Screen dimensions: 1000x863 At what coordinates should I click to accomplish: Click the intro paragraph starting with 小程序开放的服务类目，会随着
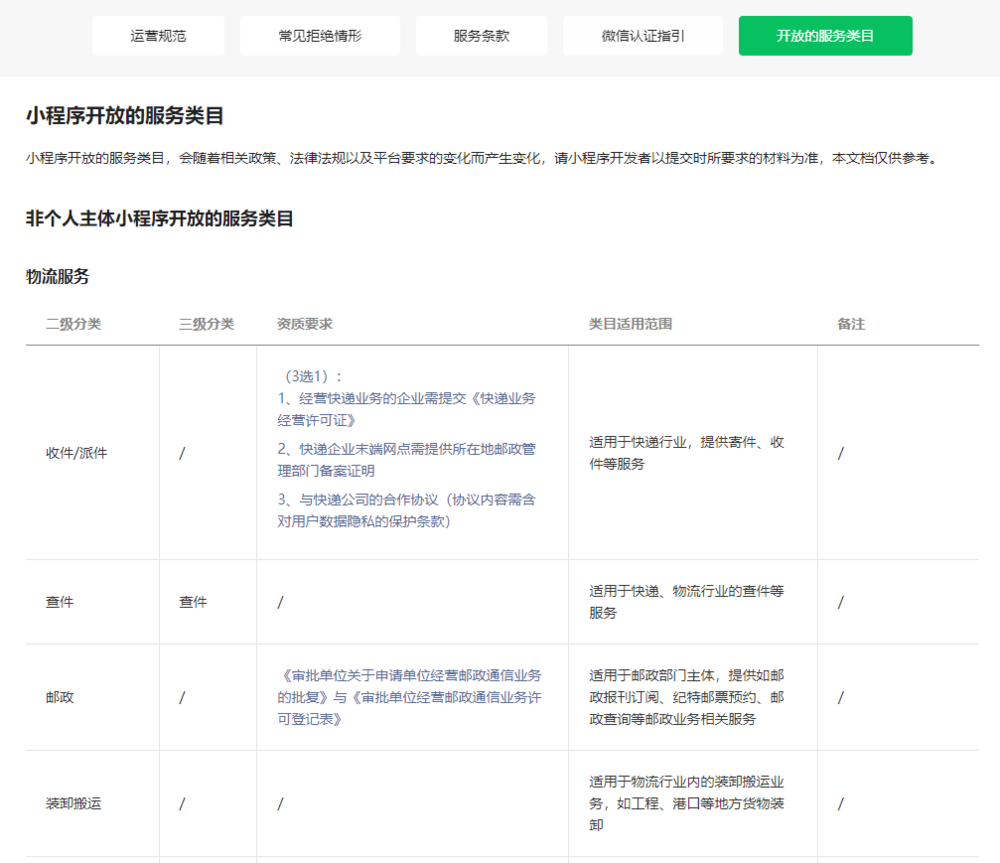[483, 158]
